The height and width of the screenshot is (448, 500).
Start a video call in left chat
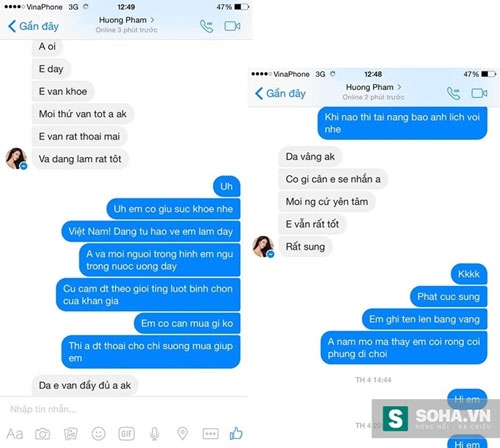[x=232, y=26]
